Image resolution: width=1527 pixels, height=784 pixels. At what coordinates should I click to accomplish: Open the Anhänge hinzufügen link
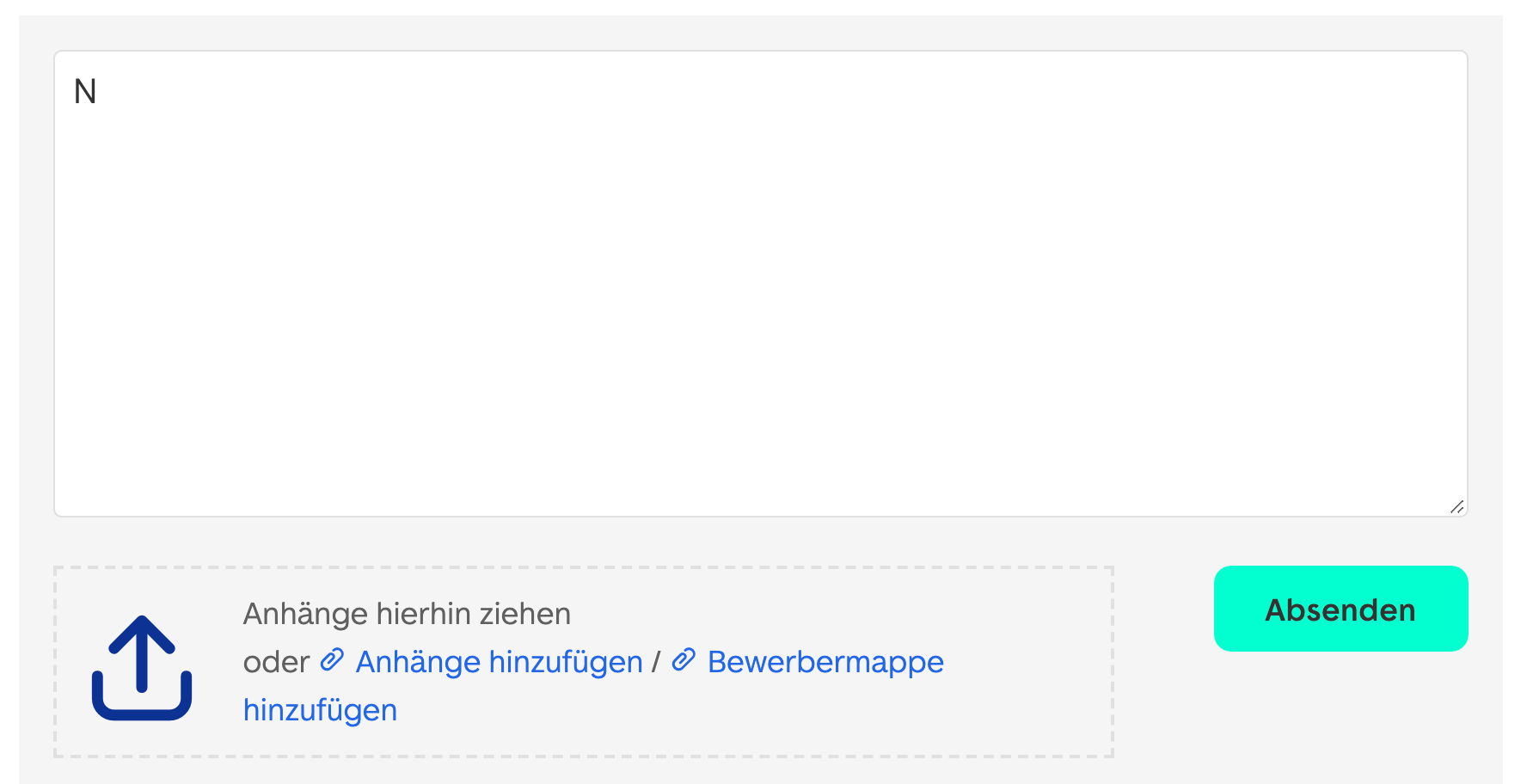pos(499,662)
